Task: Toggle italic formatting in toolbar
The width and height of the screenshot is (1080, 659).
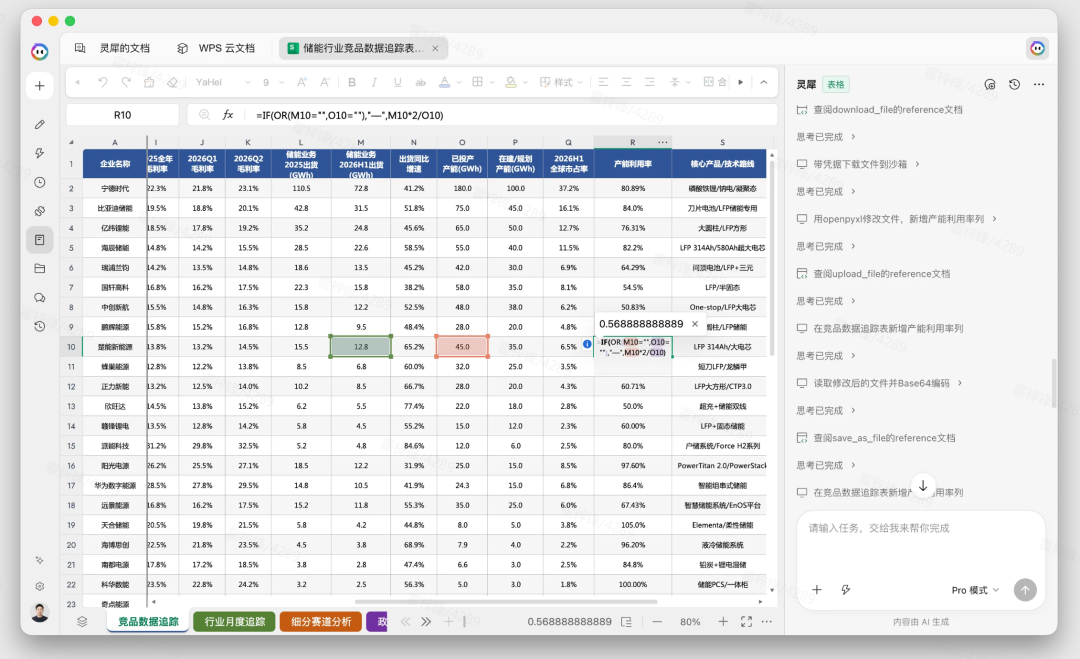Action: point(374,82)
